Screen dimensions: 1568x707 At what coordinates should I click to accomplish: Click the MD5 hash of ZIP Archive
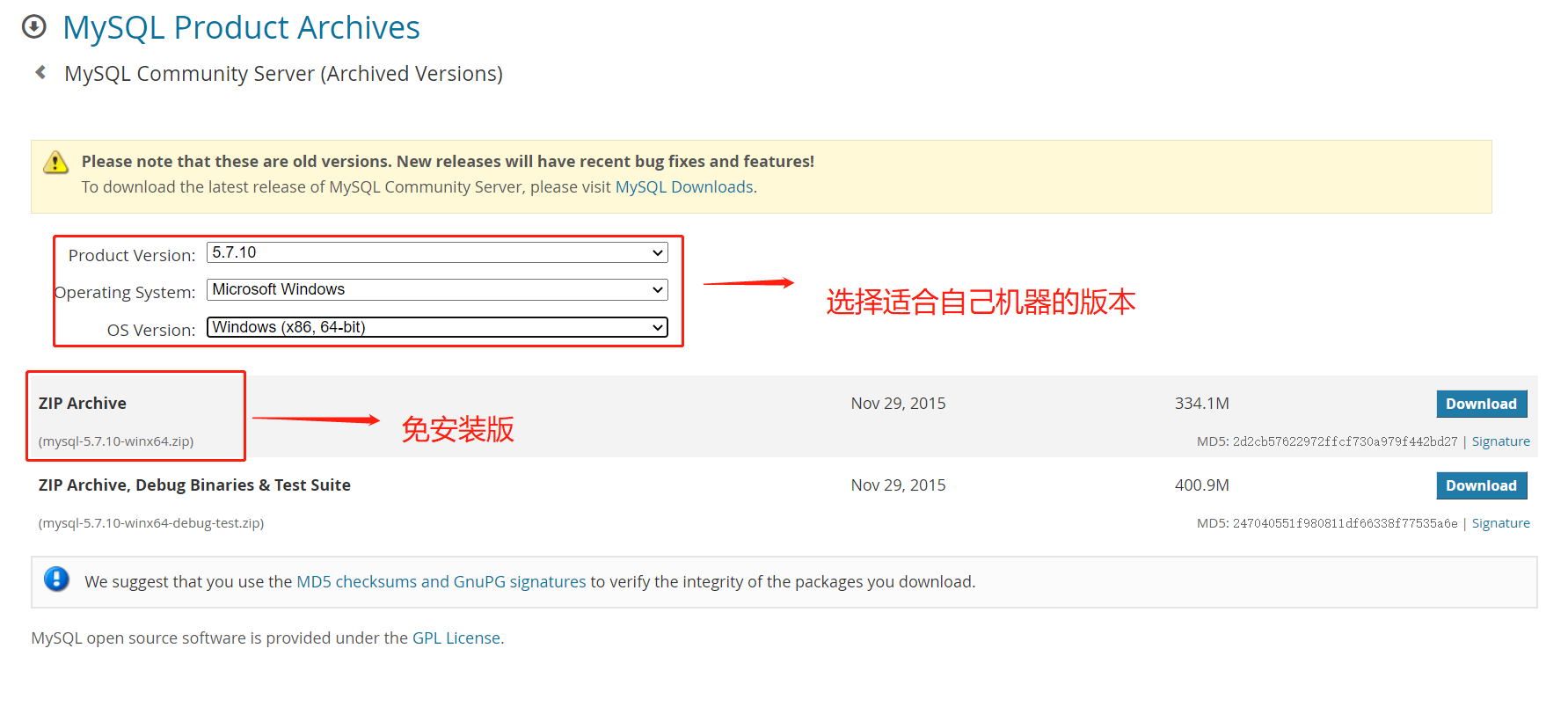click(1344, 441)
